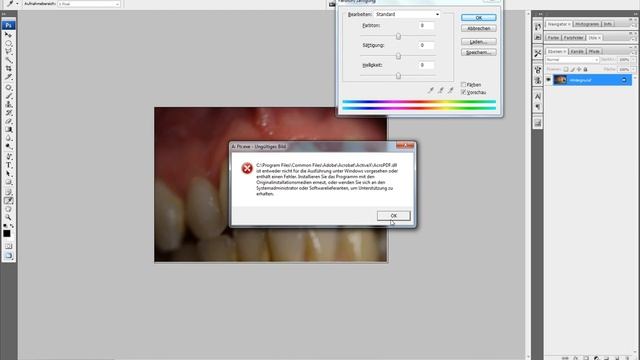Click the Speichern... button
Viewport: 640px width, 360px height.
[478, 52]
